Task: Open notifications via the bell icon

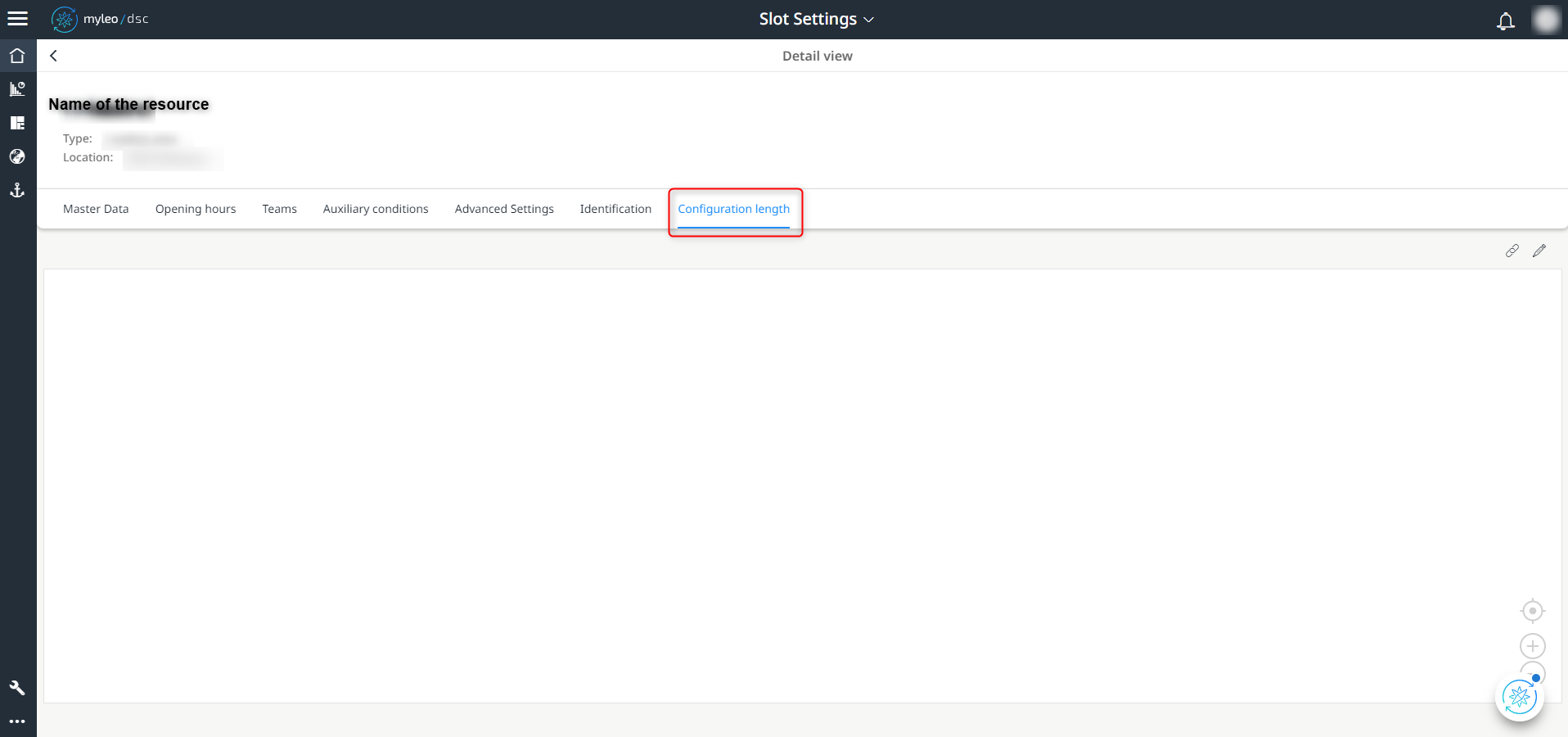Action: (x=1506, y=20)
